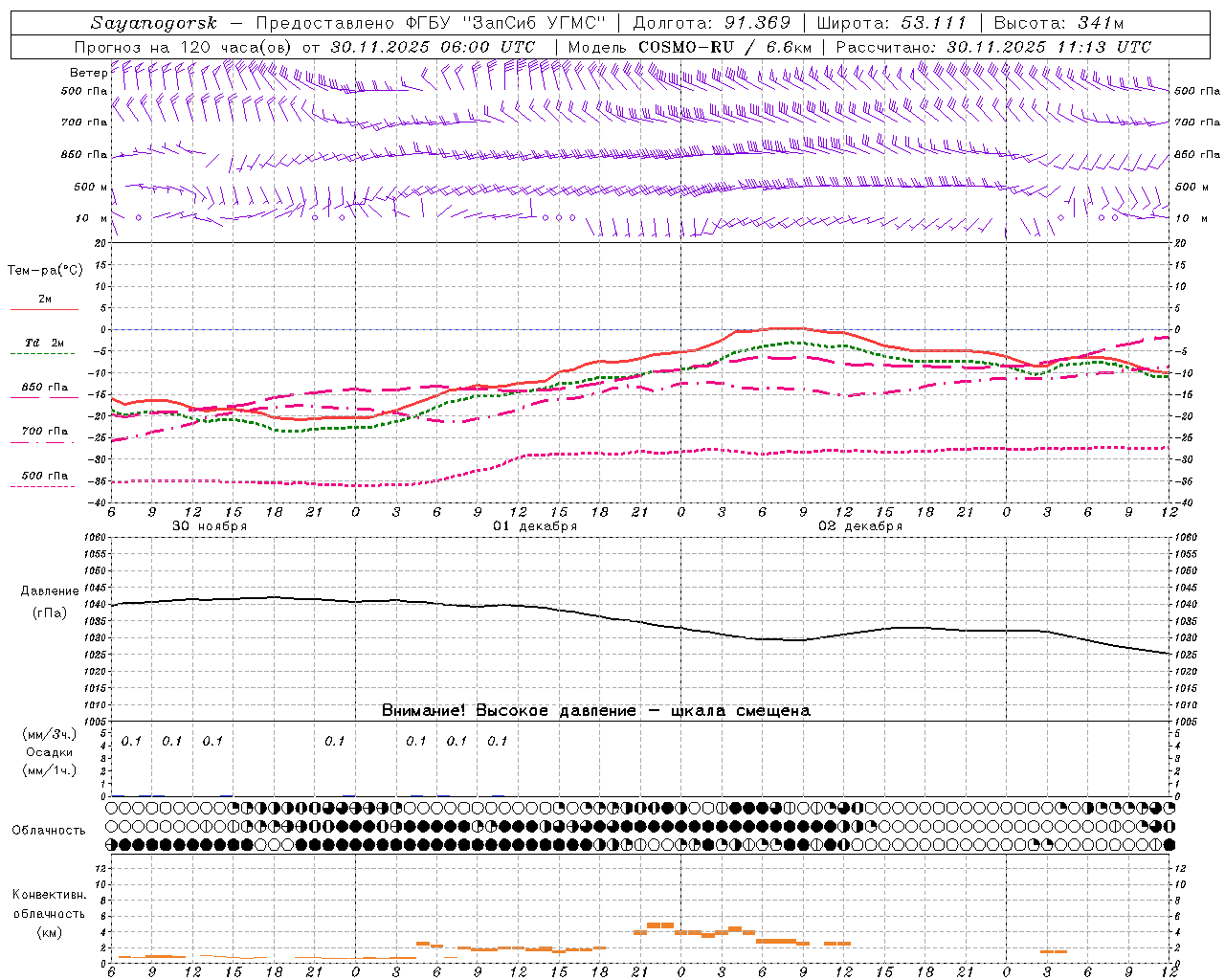Click the 'Долгота: 91.369' longitude value
Viewport: 1225px width, 980px height.
(712, 23)
